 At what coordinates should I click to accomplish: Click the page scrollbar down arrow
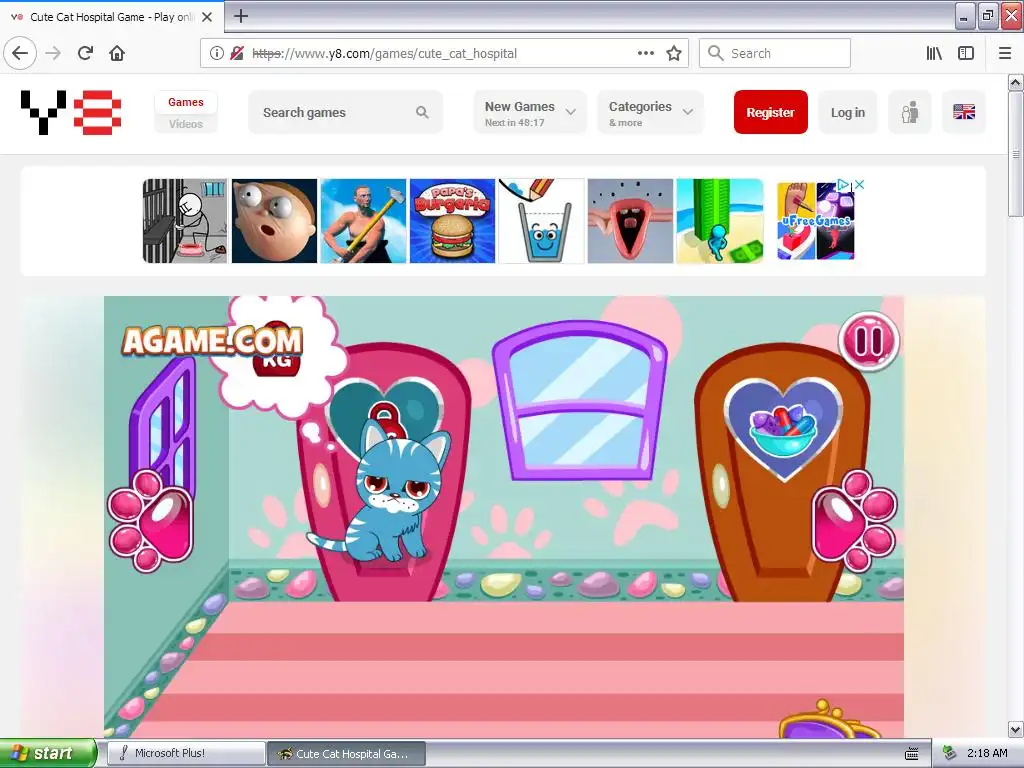click(x=1015, y=729)
